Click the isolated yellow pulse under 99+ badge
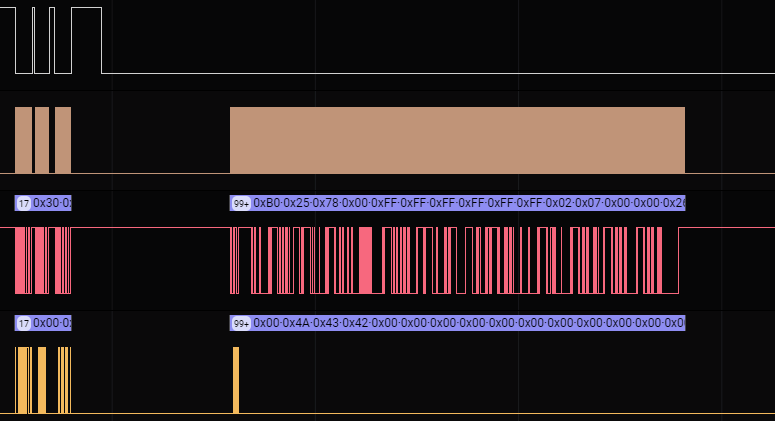 (x=236, y=380)
